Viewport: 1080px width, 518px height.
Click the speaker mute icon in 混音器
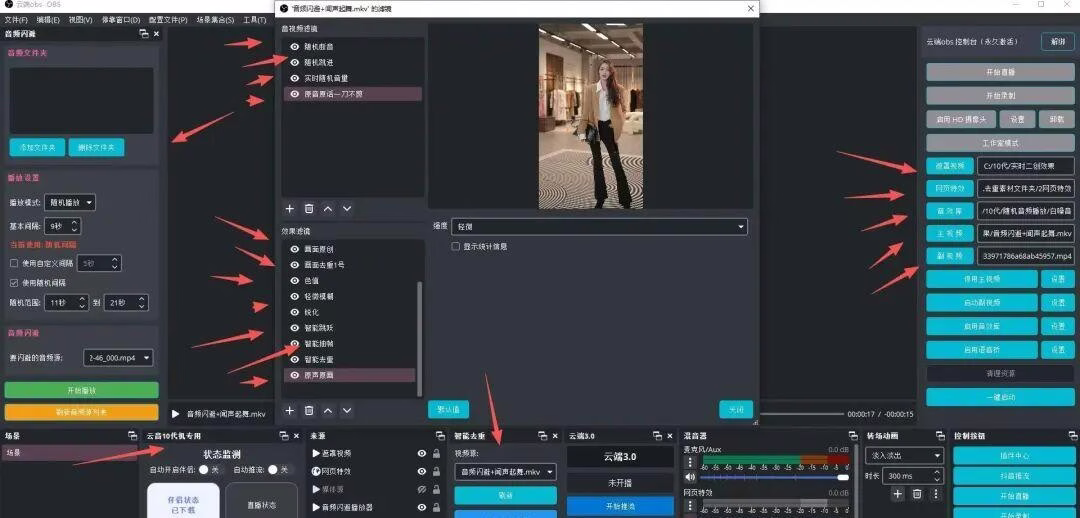[689, 477]
